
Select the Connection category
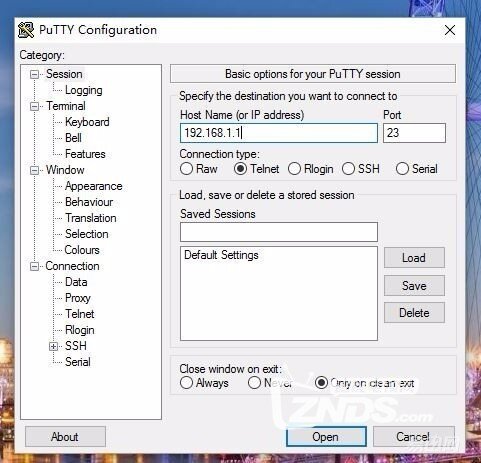(72, 266)
